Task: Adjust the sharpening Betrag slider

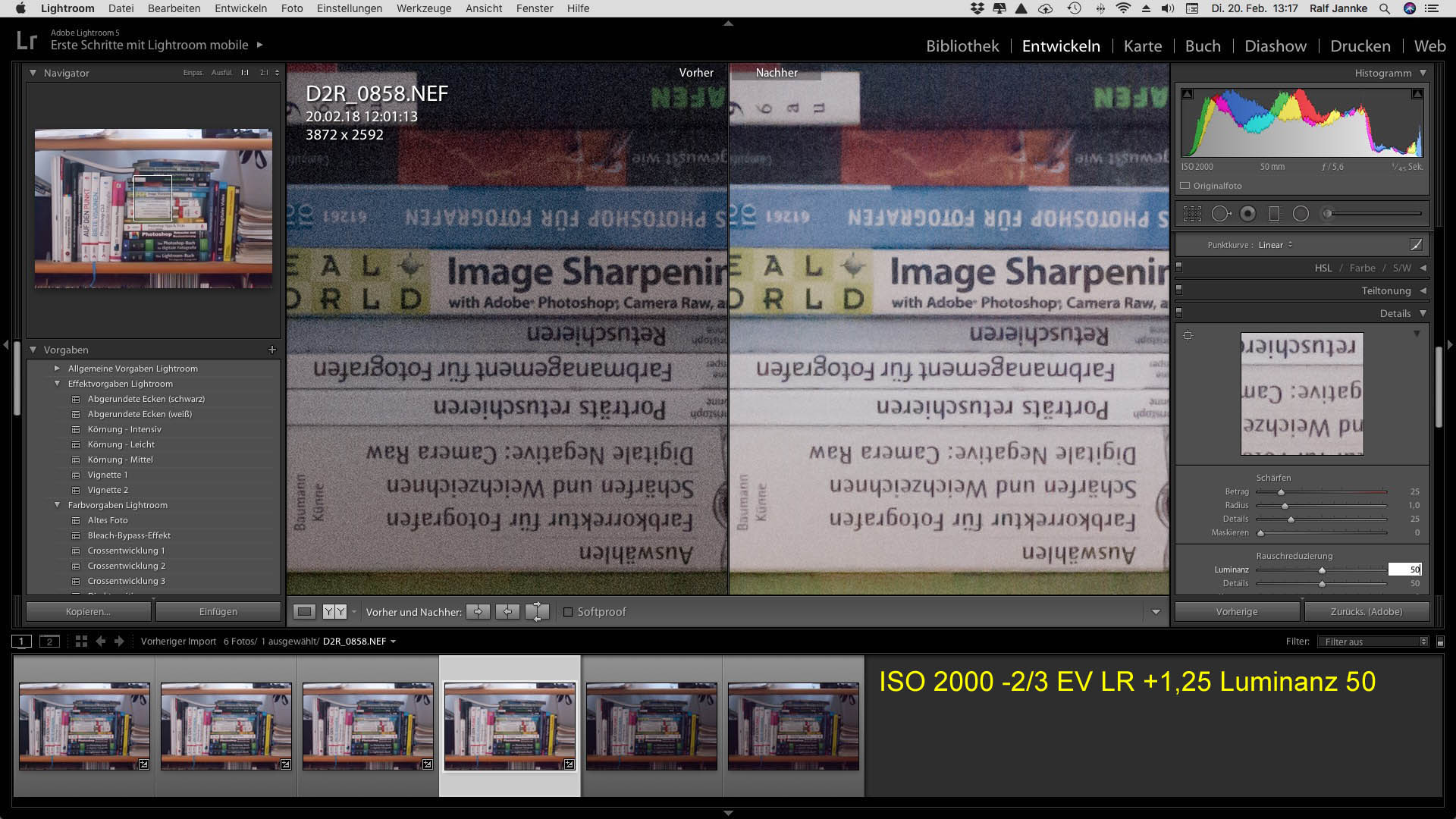Action: click(x=1281, y=492)
